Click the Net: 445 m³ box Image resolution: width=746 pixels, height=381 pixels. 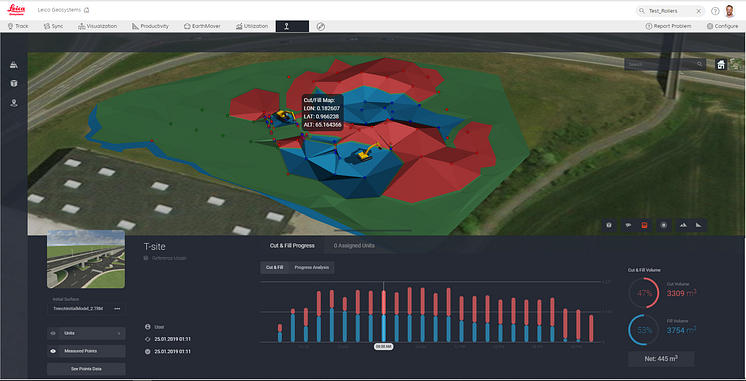[661, 359]
